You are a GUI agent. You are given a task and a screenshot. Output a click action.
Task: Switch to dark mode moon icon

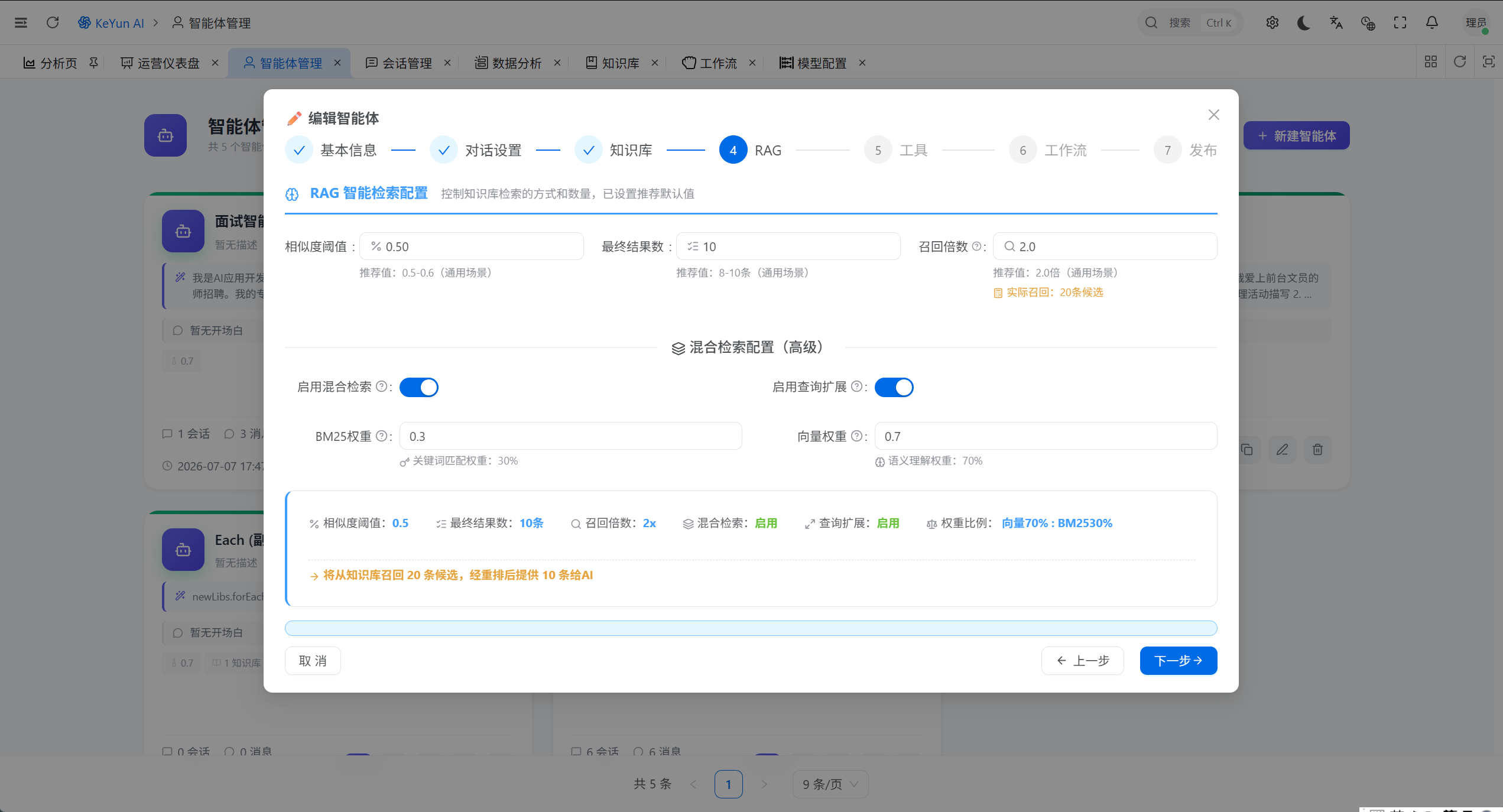[x=1304, y=22]
